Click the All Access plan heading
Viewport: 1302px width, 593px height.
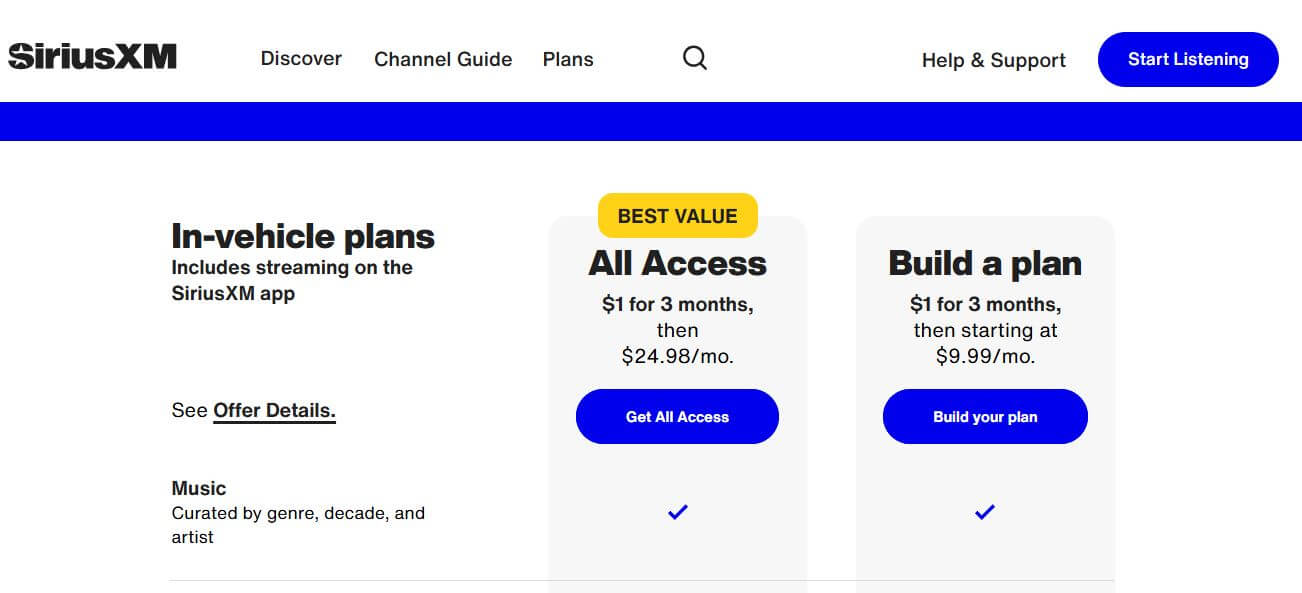tap(677, 263)
